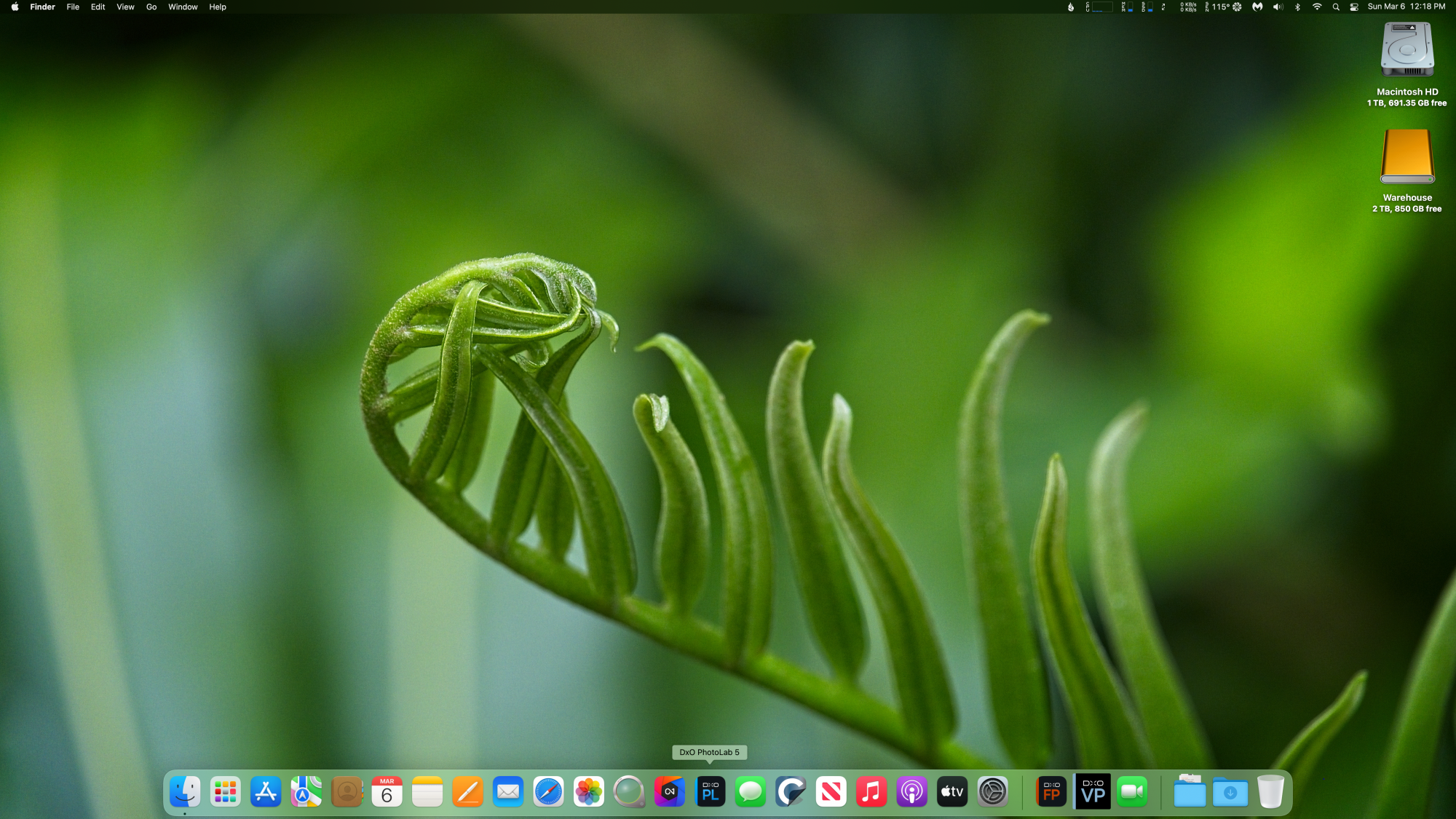Open the Photos app
Viewport: 1456px width, 819px height.
(x=588, y=792)
